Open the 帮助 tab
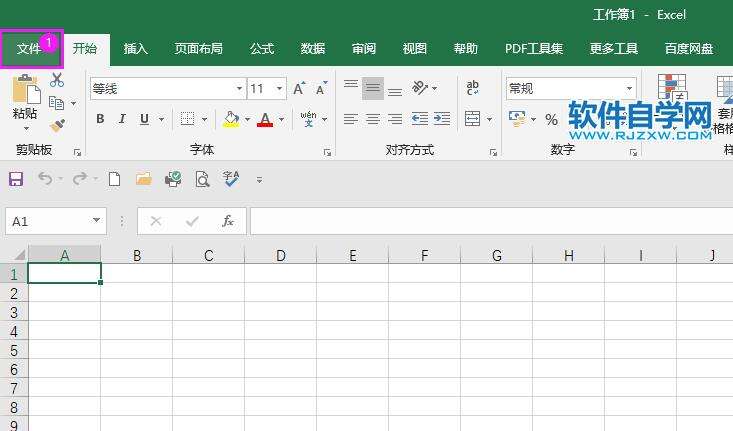 [466, 49]
